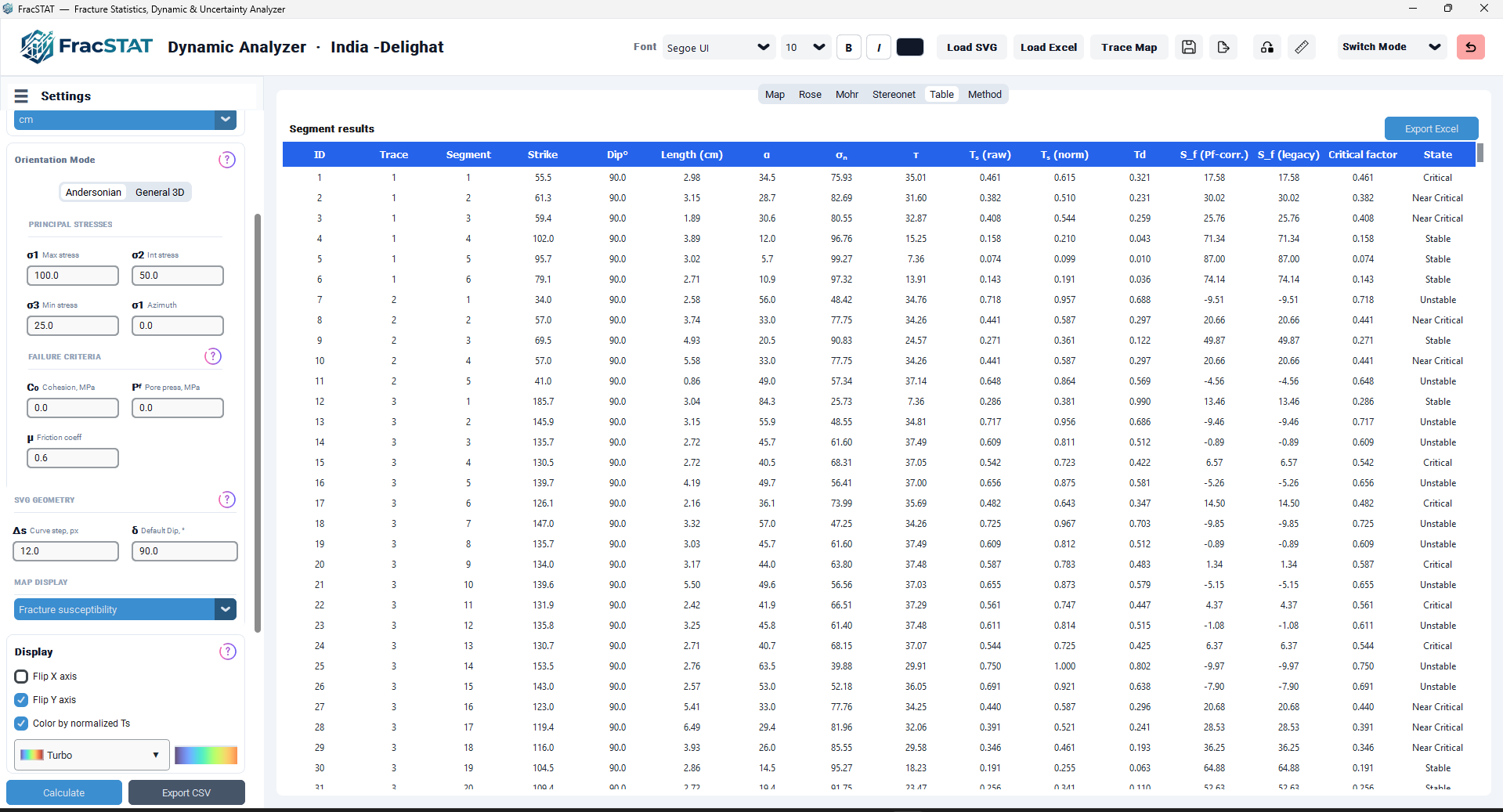The height and width of the screenshot is (812, 1503).
Task: Click the friction coefficient input field
Action: [73, 458]
